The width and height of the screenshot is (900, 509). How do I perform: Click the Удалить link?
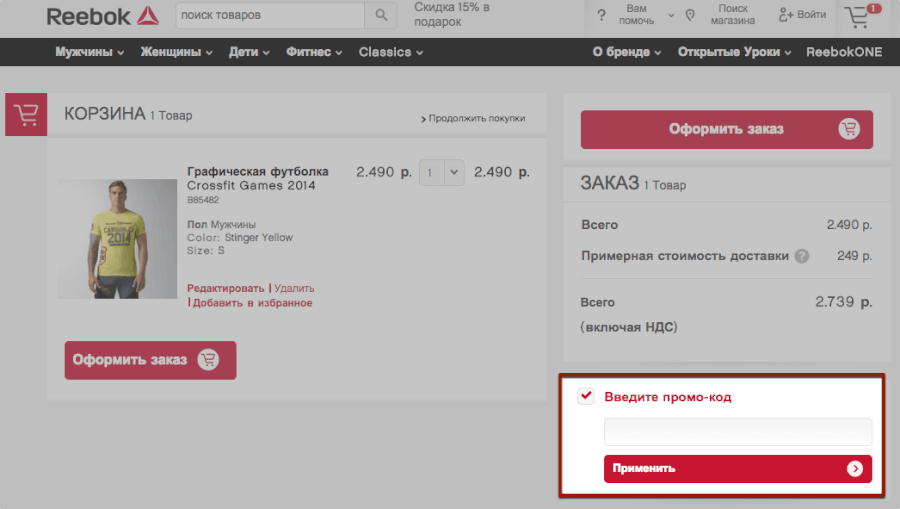click(294, 288)
